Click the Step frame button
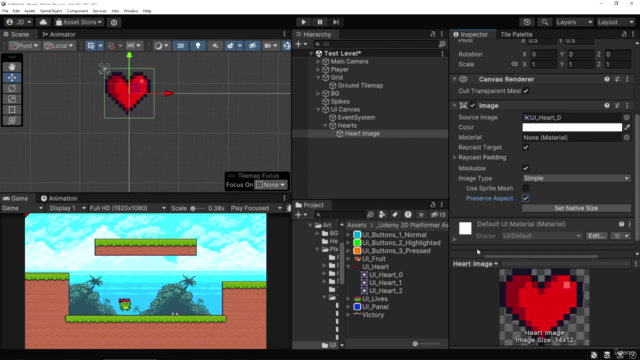 336,22
